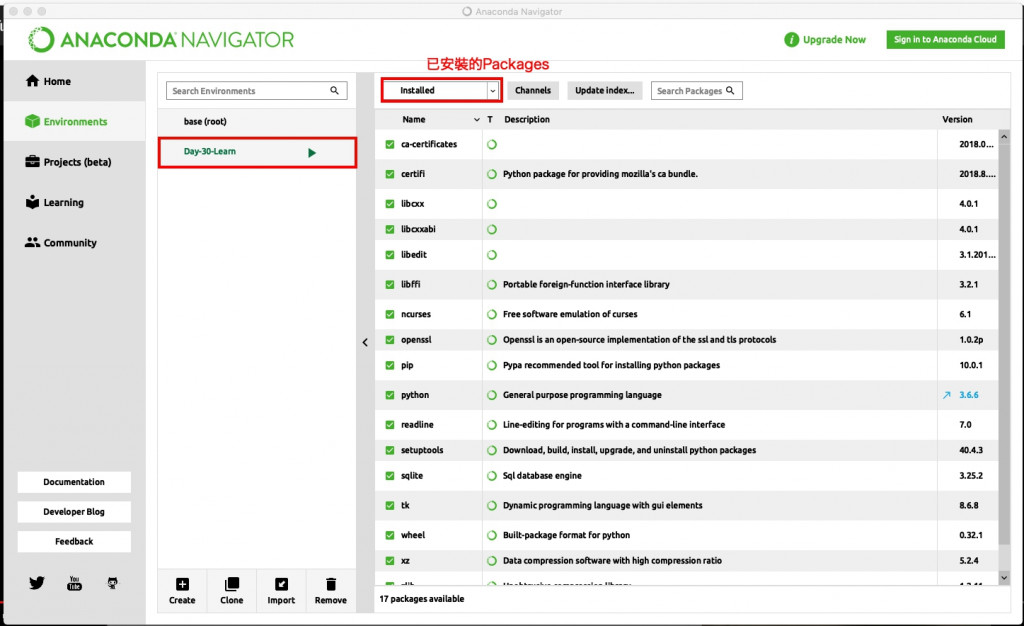Click the type circle icon for wheel

click(x=492, y=535)
